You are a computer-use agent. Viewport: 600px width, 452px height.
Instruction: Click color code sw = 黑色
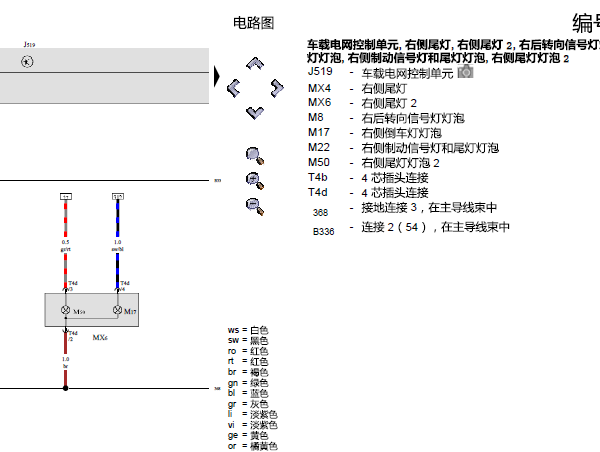248,340
